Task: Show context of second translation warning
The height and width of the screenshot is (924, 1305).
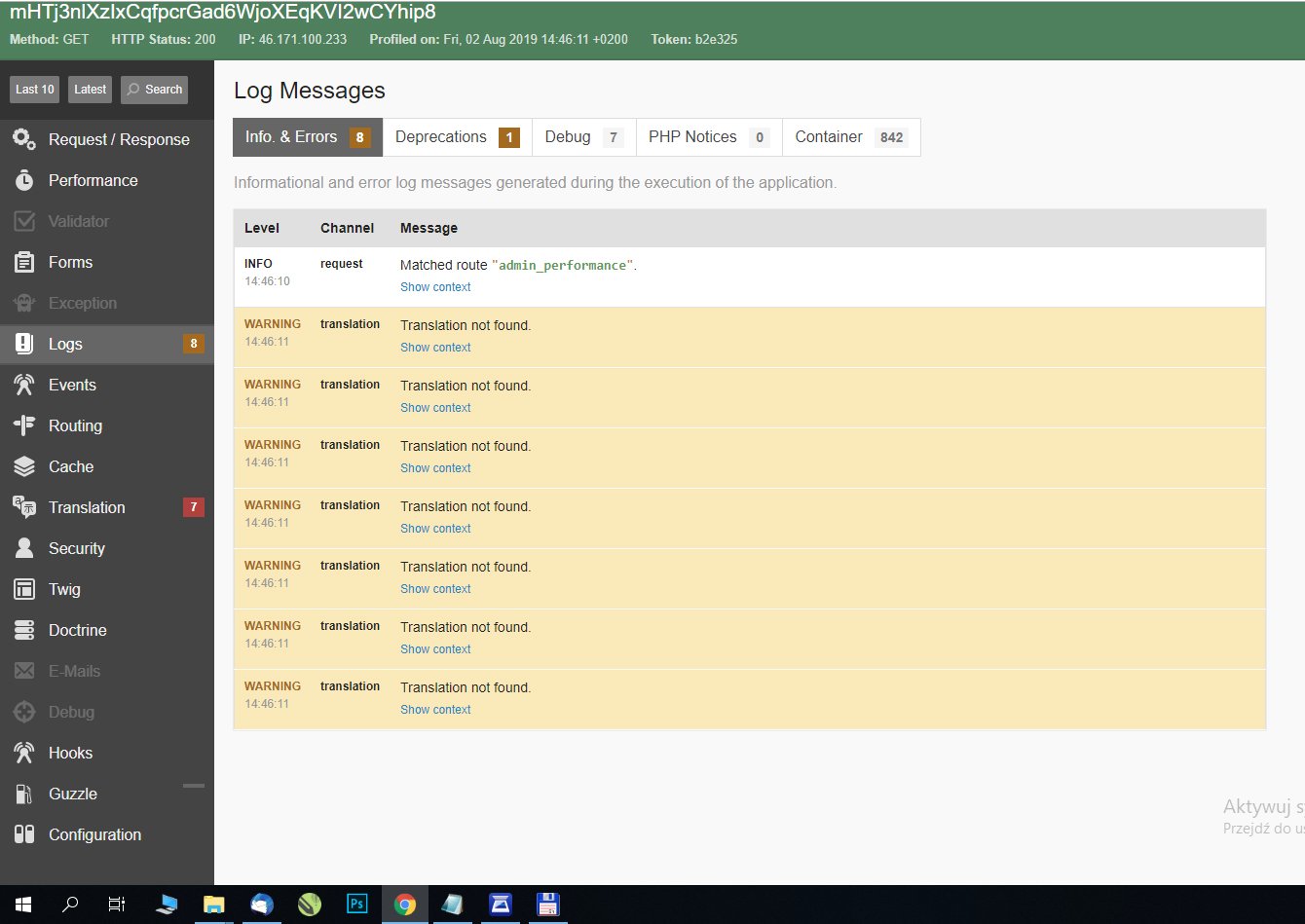Action: [435, 408]
